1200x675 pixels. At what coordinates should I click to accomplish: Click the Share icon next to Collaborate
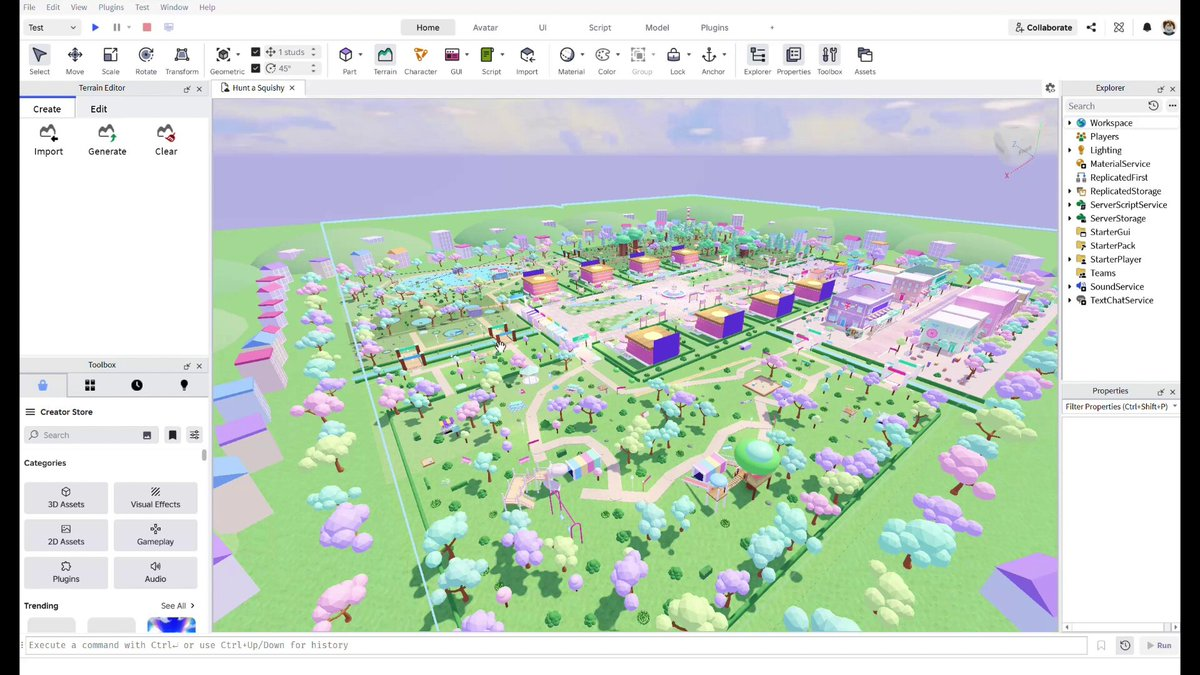pos(1091,28)
